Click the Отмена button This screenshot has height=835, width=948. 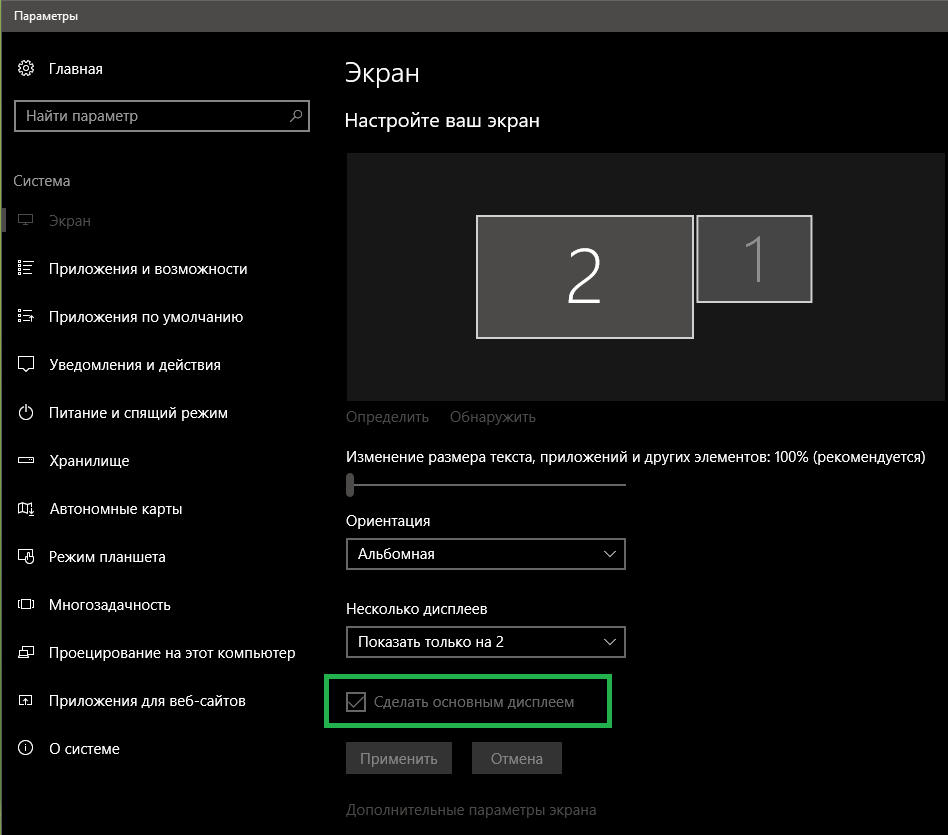click(x=517, y=758)
